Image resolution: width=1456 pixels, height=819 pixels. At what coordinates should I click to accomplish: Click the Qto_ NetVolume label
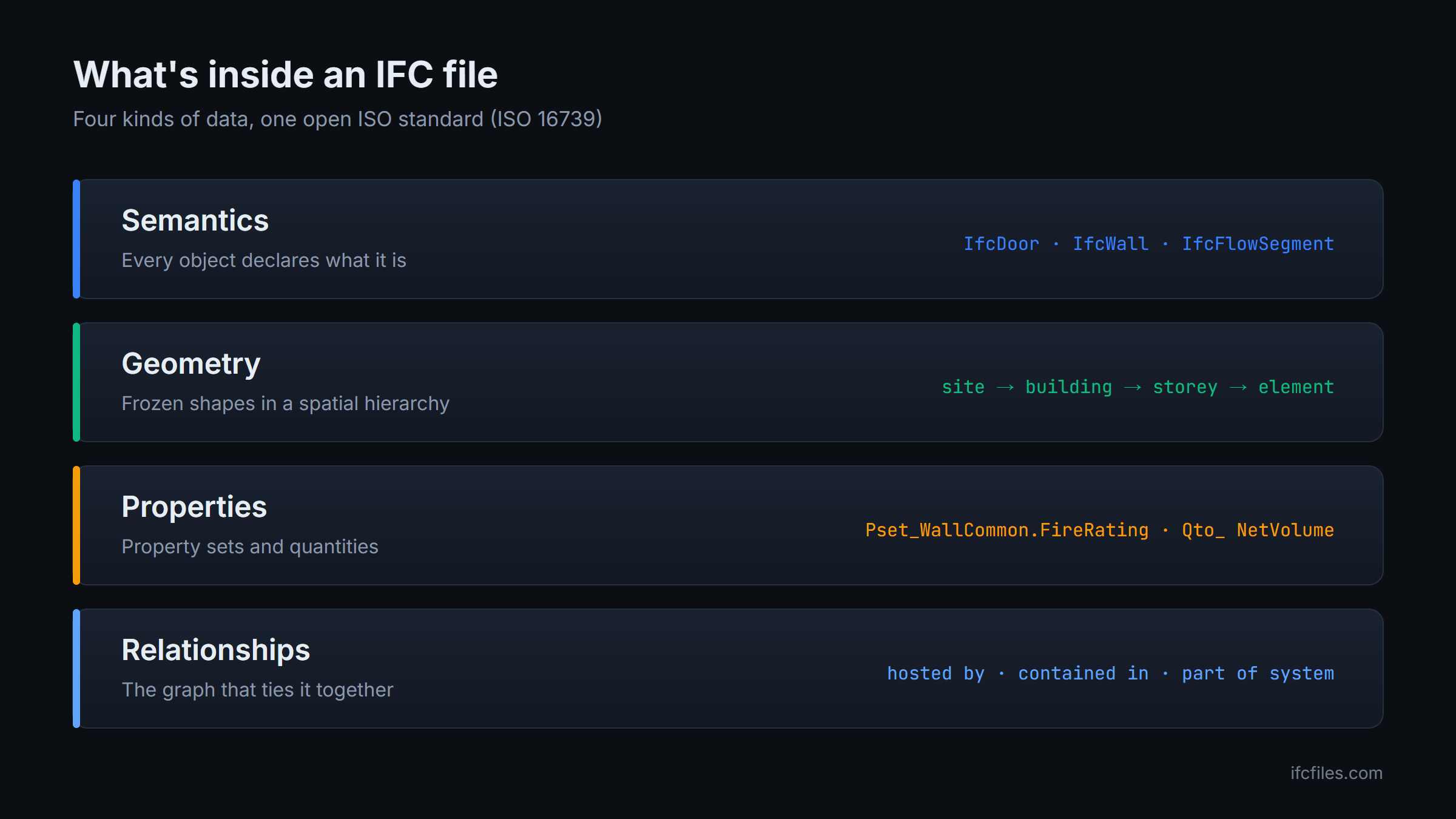pyautogui.click(x=1258, y=530)
